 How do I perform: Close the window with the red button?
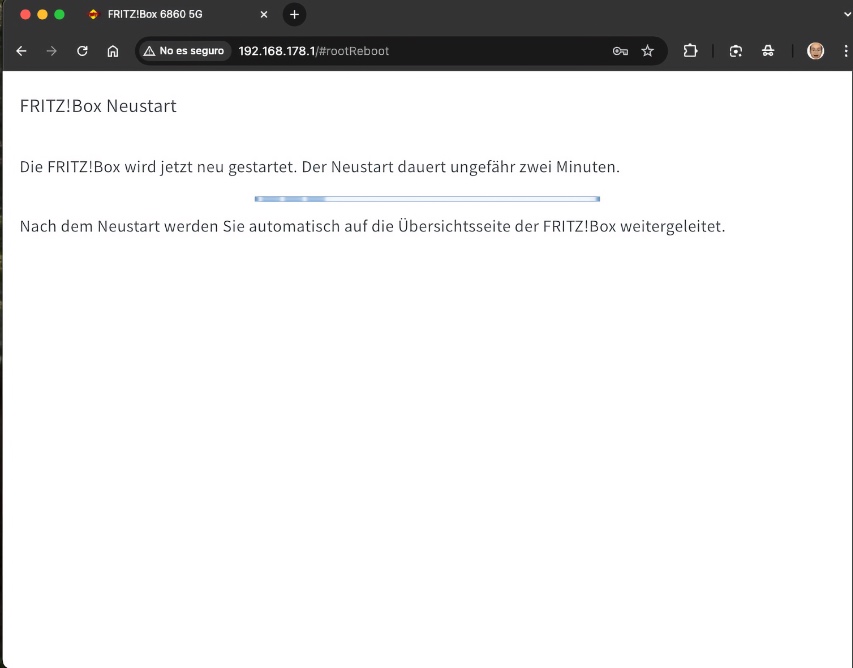click(25, 15)
